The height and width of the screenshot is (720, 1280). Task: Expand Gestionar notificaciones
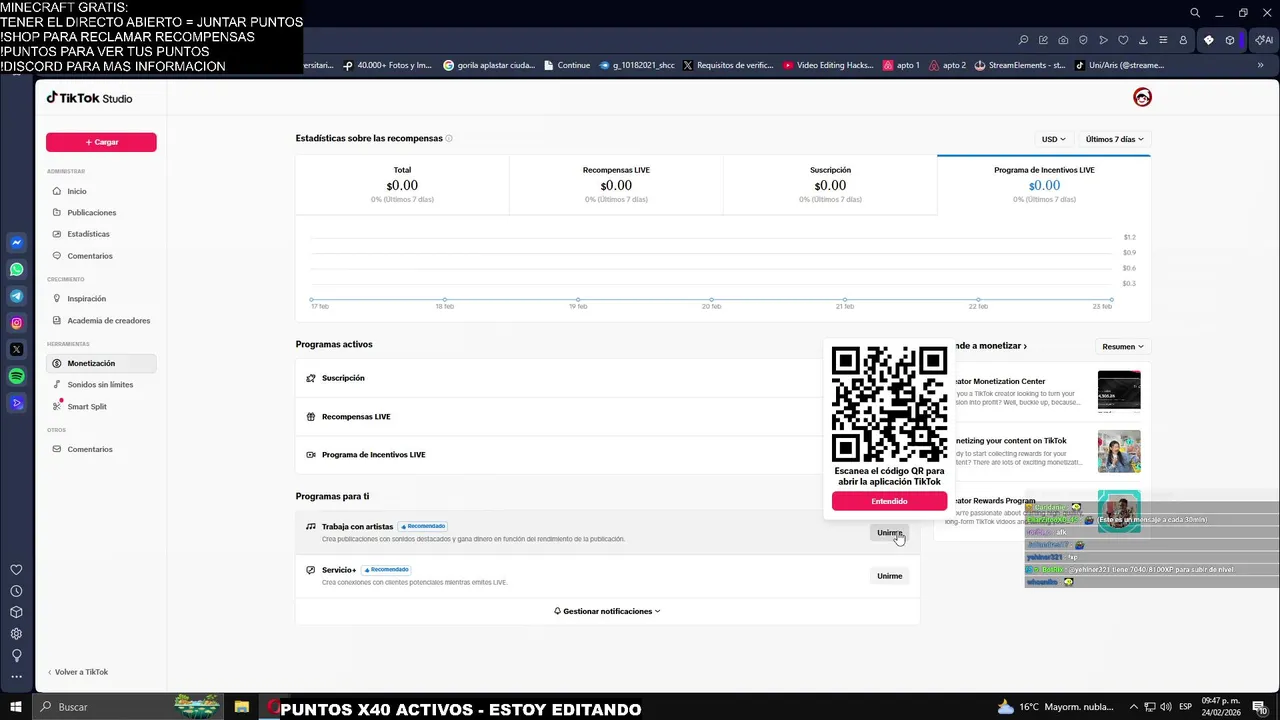pyautogui.click(x=607, y=611)
